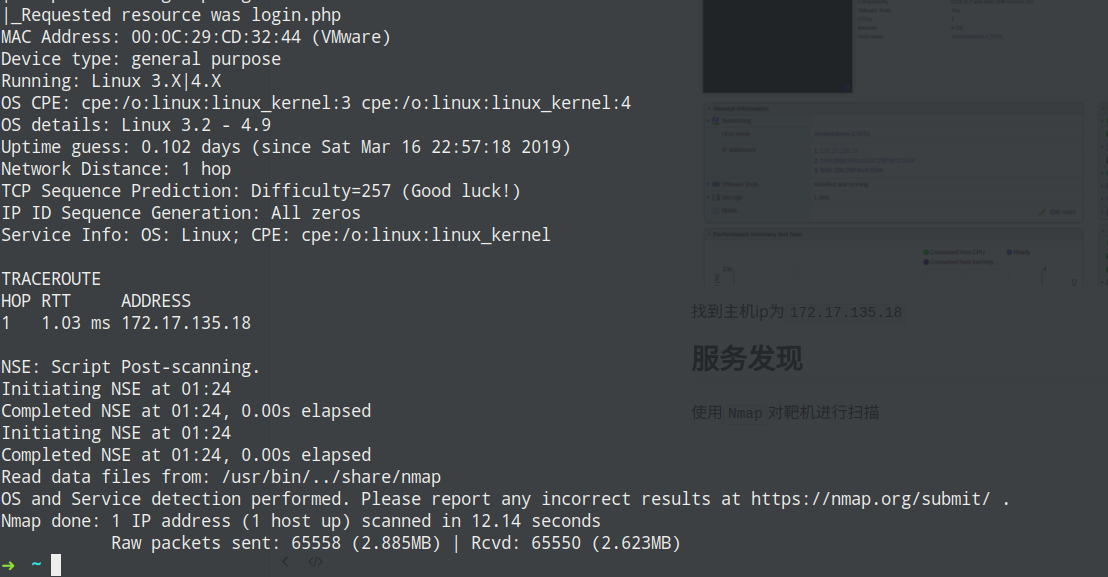The image size is (1108, 577).
Task: Expand the VMware Tools row
Action: coord(708,184)
